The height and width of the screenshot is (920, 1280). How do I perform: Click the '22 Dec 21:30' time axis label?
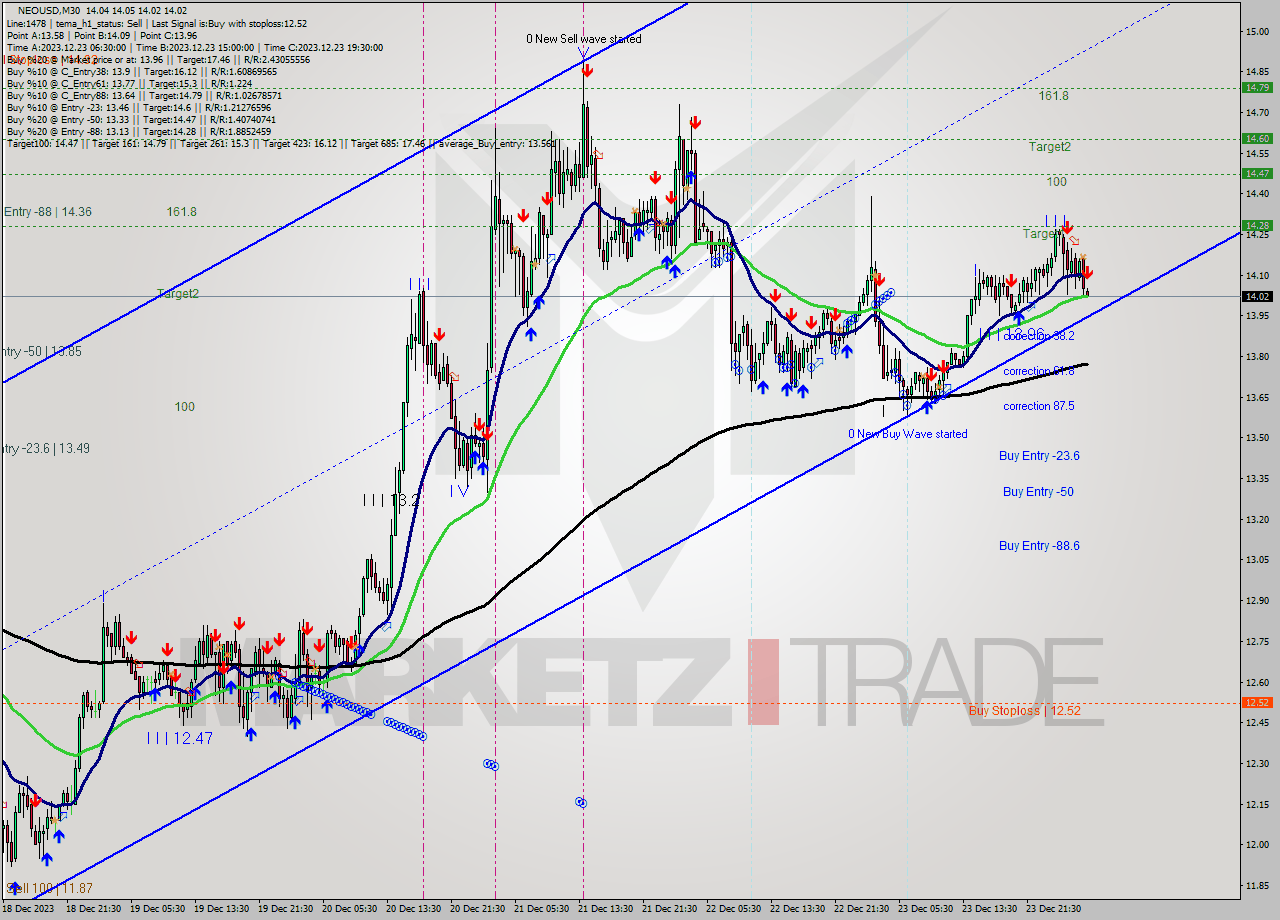860,909
